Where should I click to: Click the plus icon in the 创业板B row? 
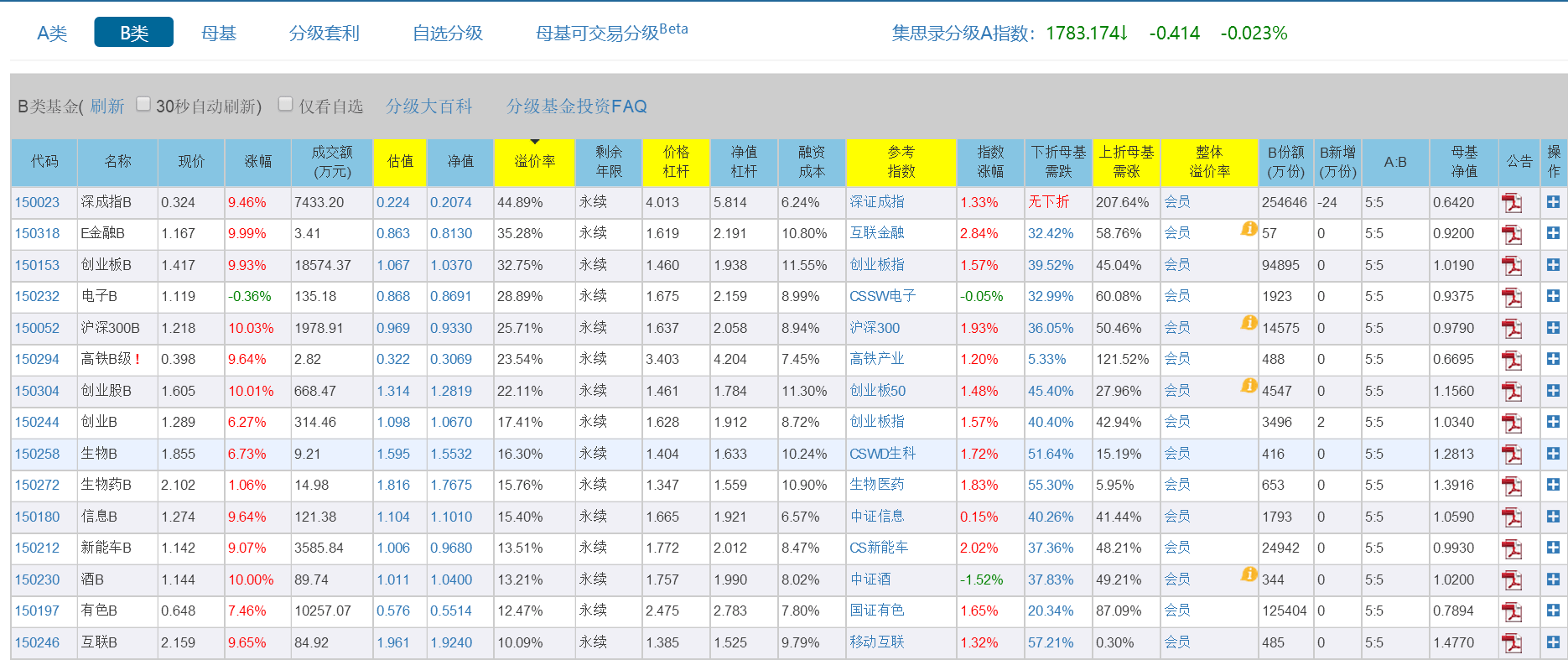pyautogui.click(x=1553, y=265)
